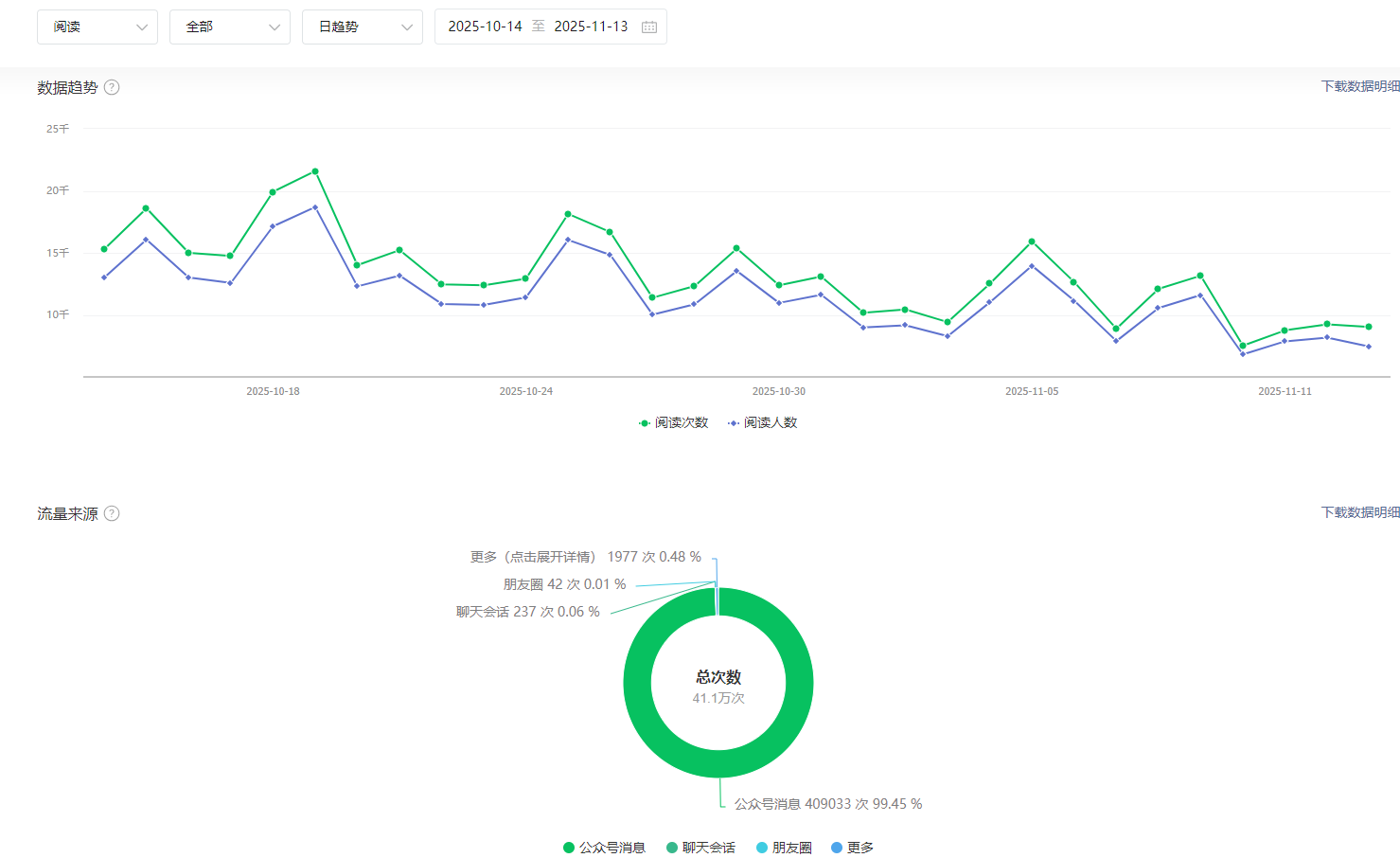Toggle the 阅读人数 legend series
1400x858 pixels.
point(763,422)
